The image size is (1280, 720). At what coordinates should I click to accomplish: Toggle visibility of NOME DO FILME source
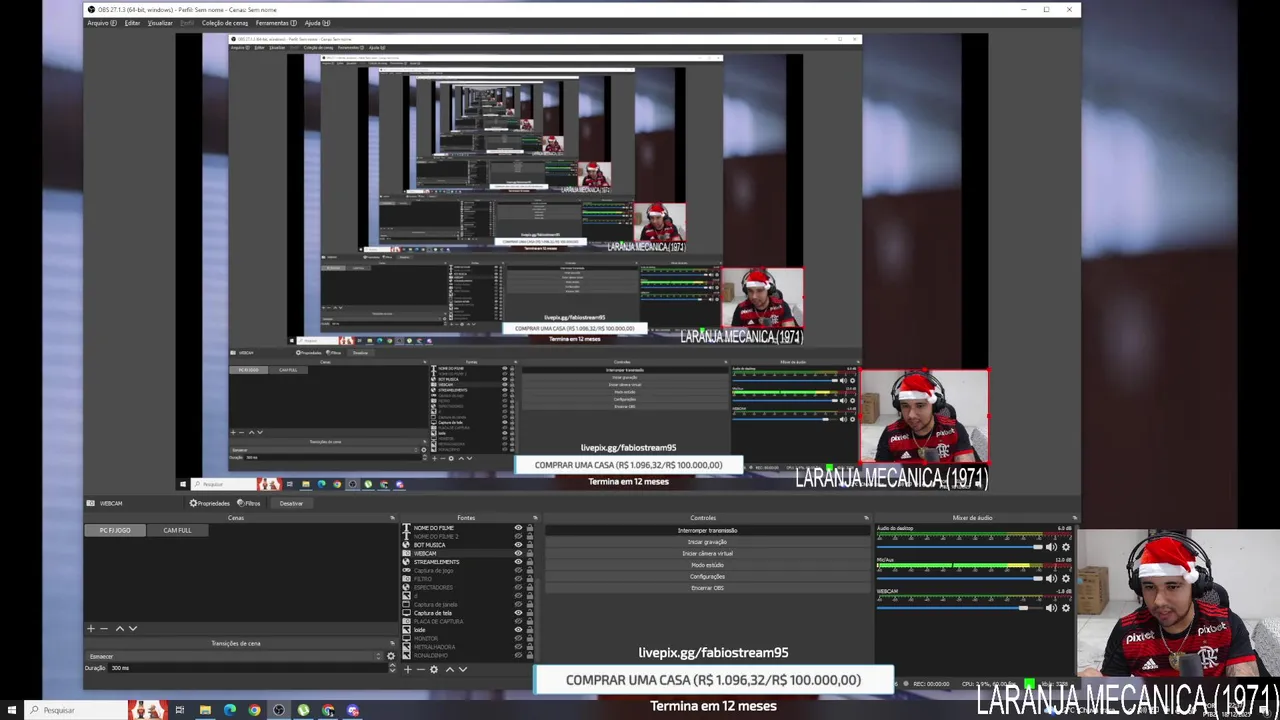[x=518, y=527]
